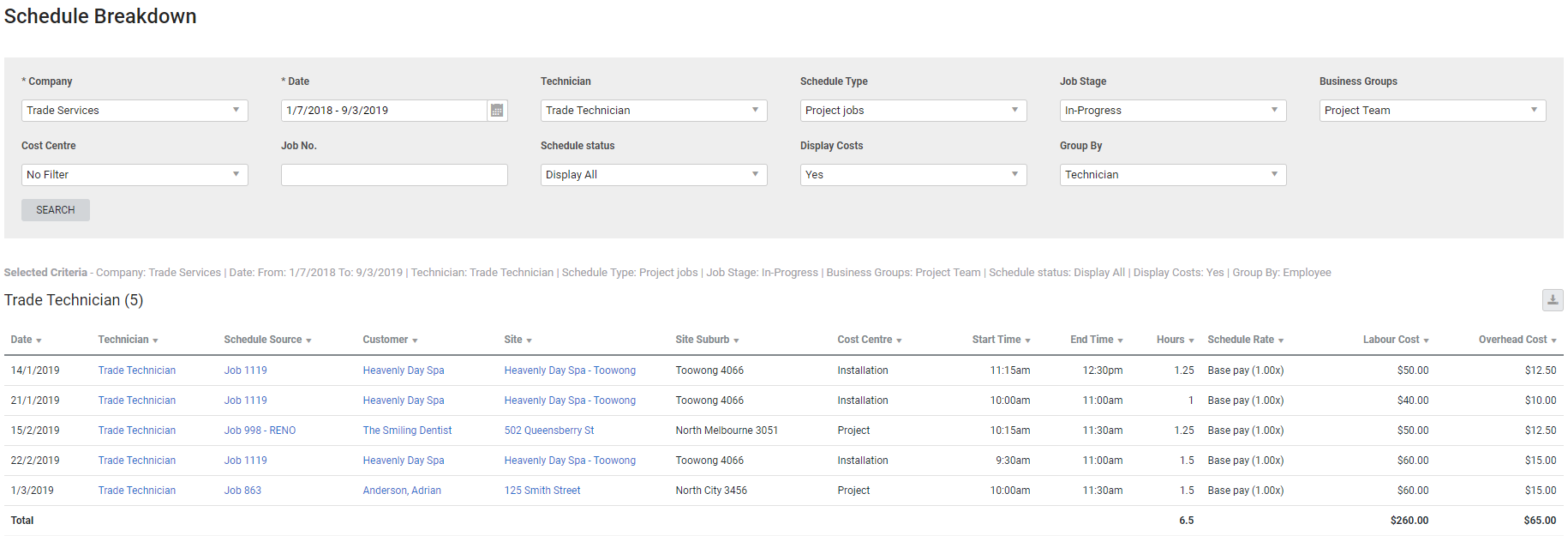Select Base pay (1.00x) in 1/3/2019 row
This screenshot has height=536, width=1568.
point(1246,491)
